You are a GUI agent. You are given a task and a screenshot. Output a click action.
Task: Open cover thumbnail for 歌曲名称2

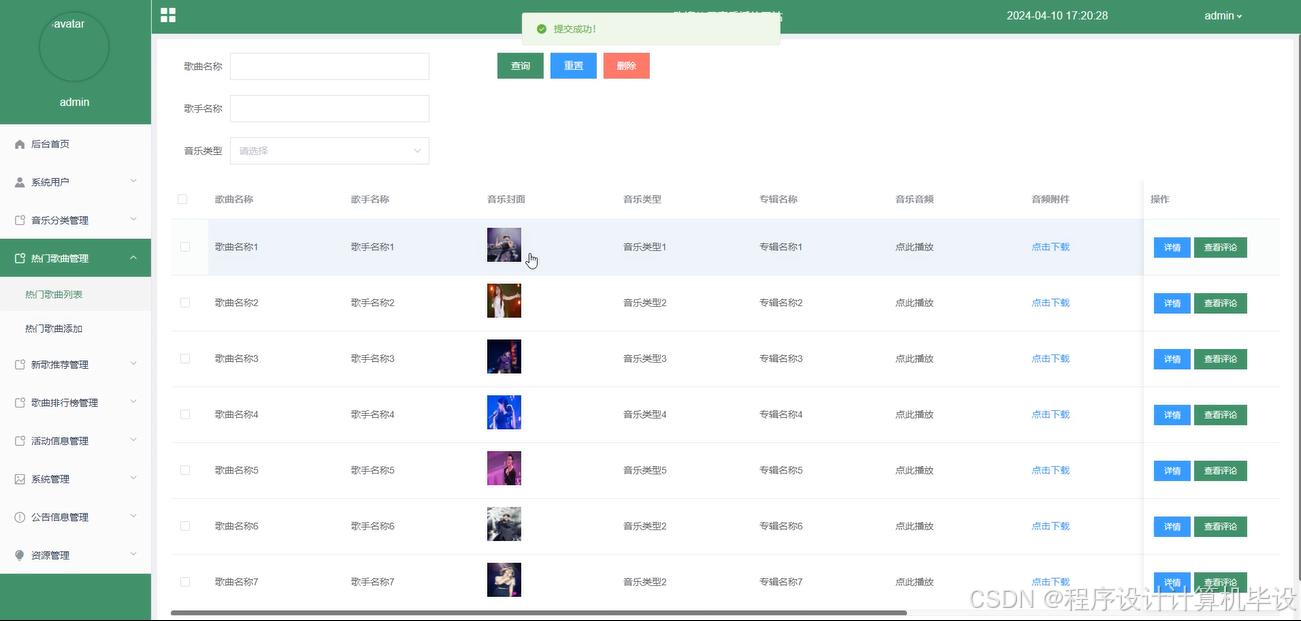(x=504, y=301)
